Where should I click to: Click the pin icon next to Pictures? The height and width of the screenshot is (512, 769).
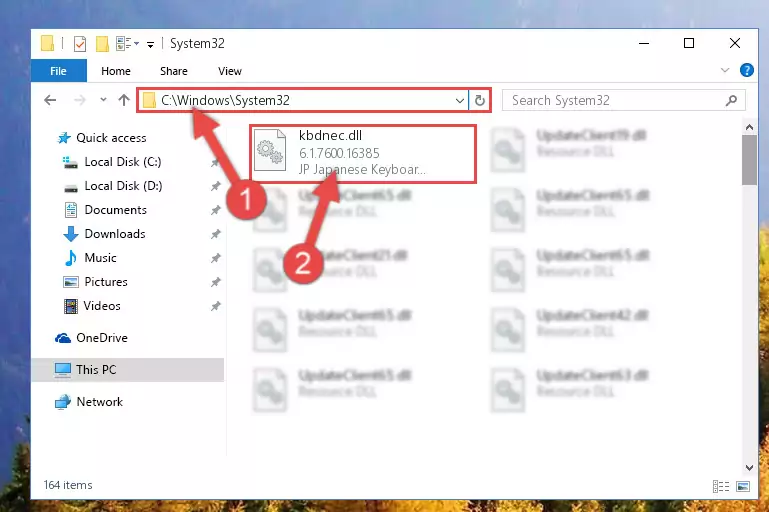point(215,282)
